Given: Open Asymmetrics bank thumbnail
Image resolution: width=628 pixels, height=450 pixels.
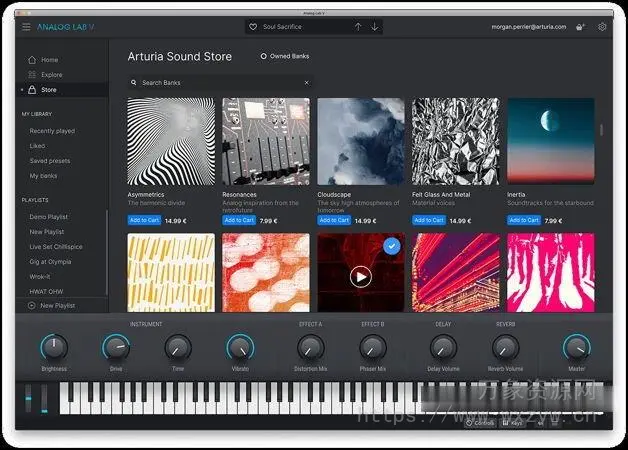Looking at the screenshot, I should (171, 141).
